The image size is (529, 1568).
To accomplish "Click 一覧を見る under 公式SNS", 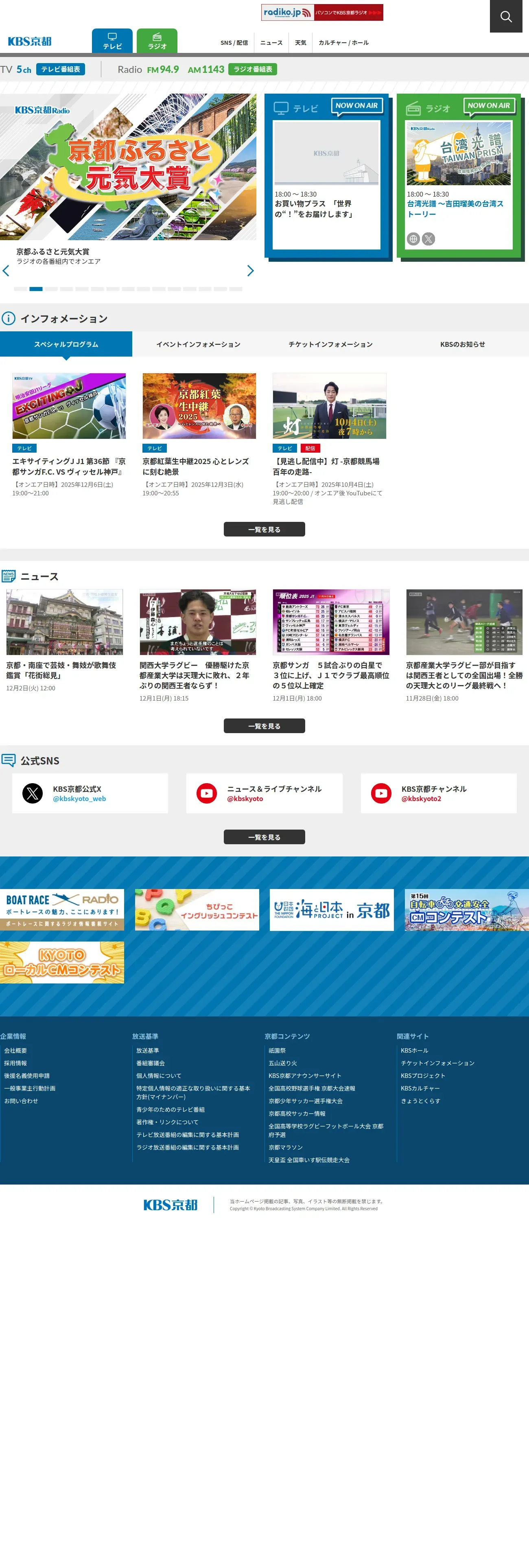I will (264, 837).
